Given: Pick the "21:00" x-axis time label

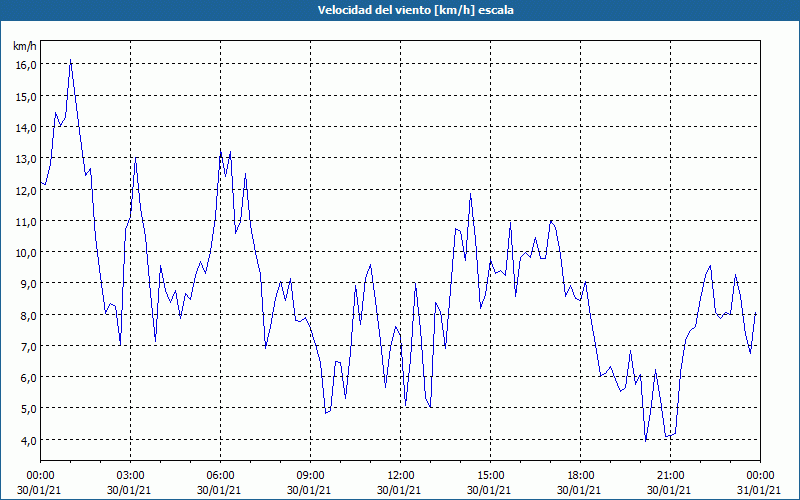Looking at the screenshot, I should (x=670, y=475).
